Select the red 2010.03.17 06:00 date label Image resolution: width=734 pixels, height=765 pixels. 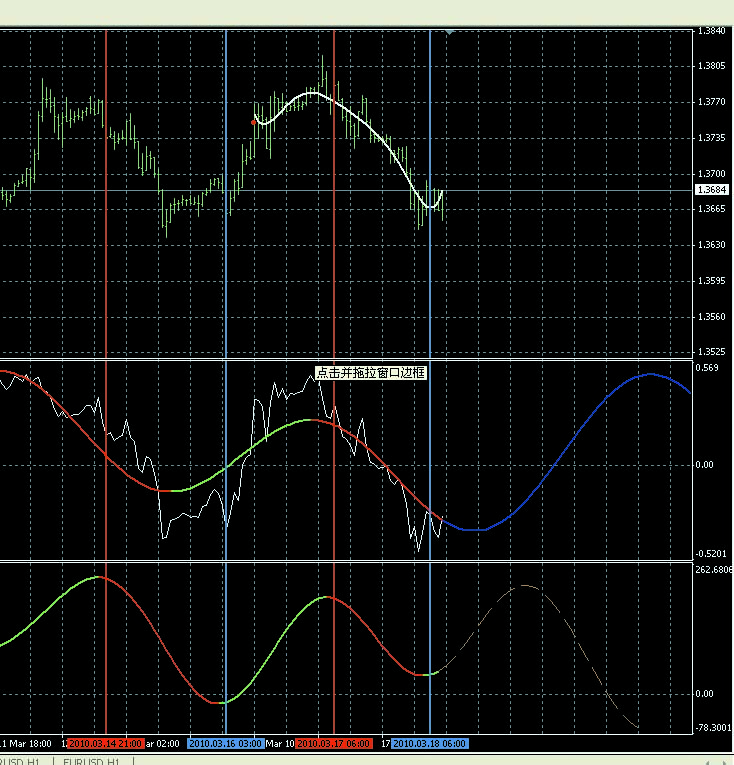[334, 744]
